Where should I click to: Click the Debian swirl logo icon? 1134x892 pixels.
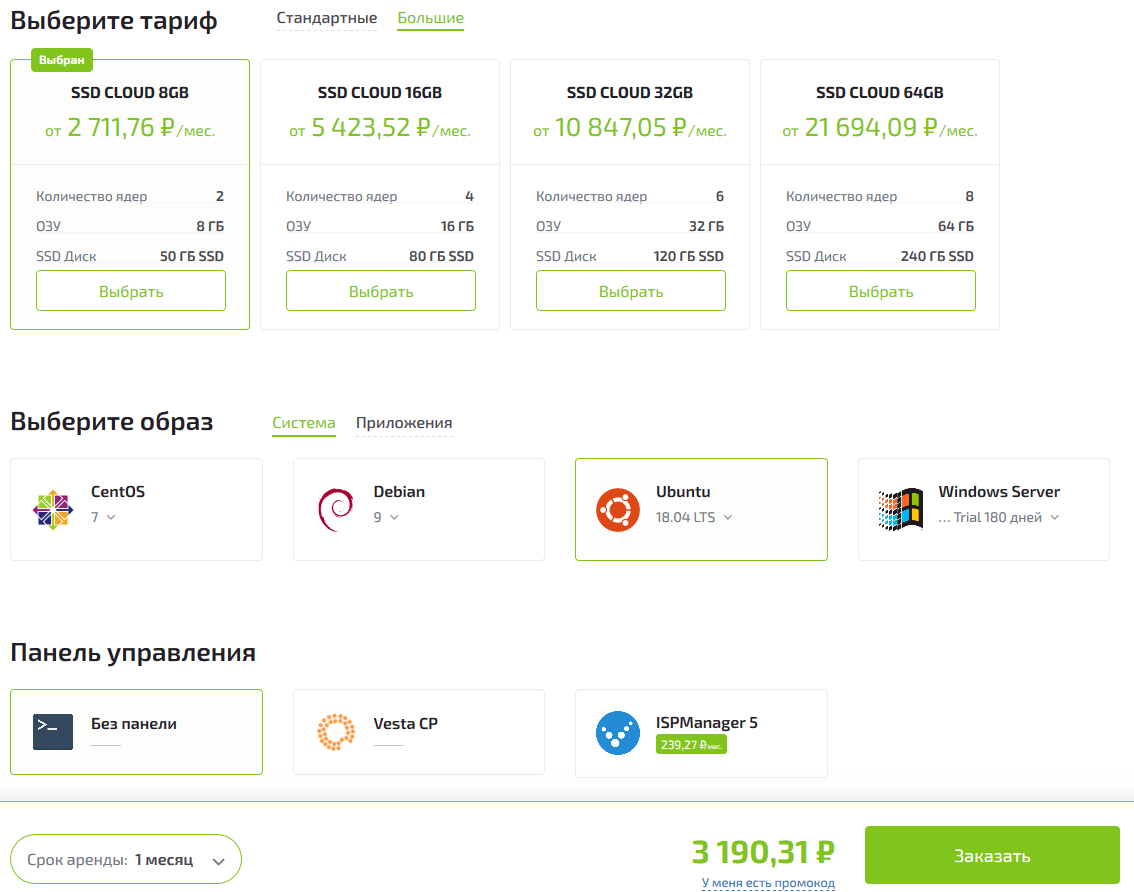[334, 506]
